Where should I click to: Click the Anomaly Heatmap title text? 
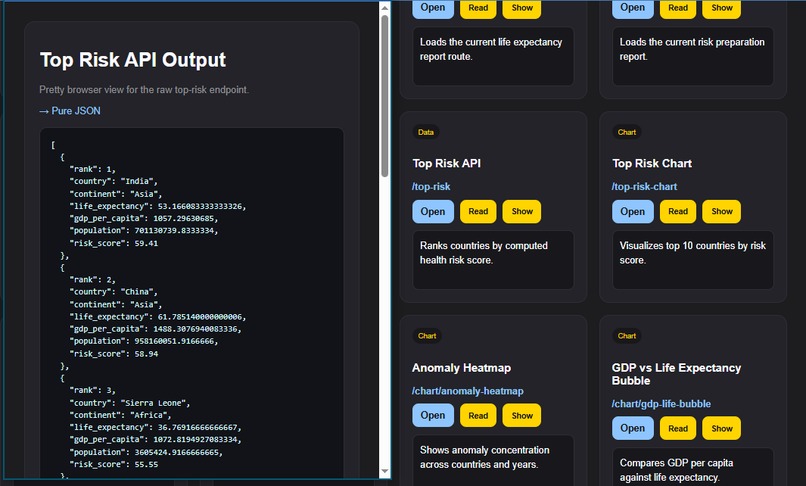pyautogui.click(x=461, y=368)
